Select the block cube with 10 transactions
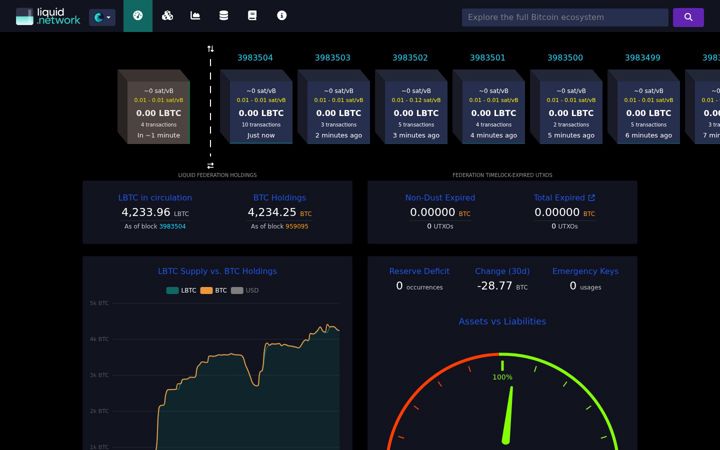720x450 pixels. (x=256, y=107)
